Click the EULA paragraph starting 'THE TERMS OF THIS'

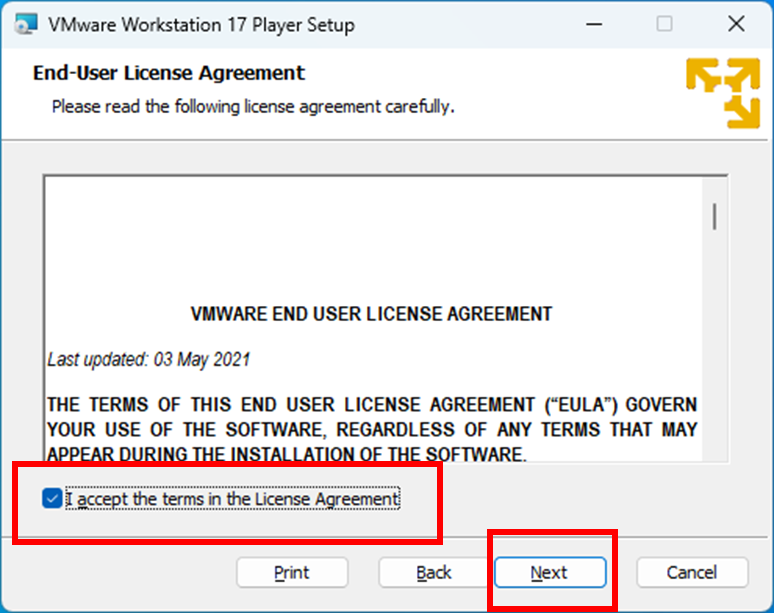[372, 428]
